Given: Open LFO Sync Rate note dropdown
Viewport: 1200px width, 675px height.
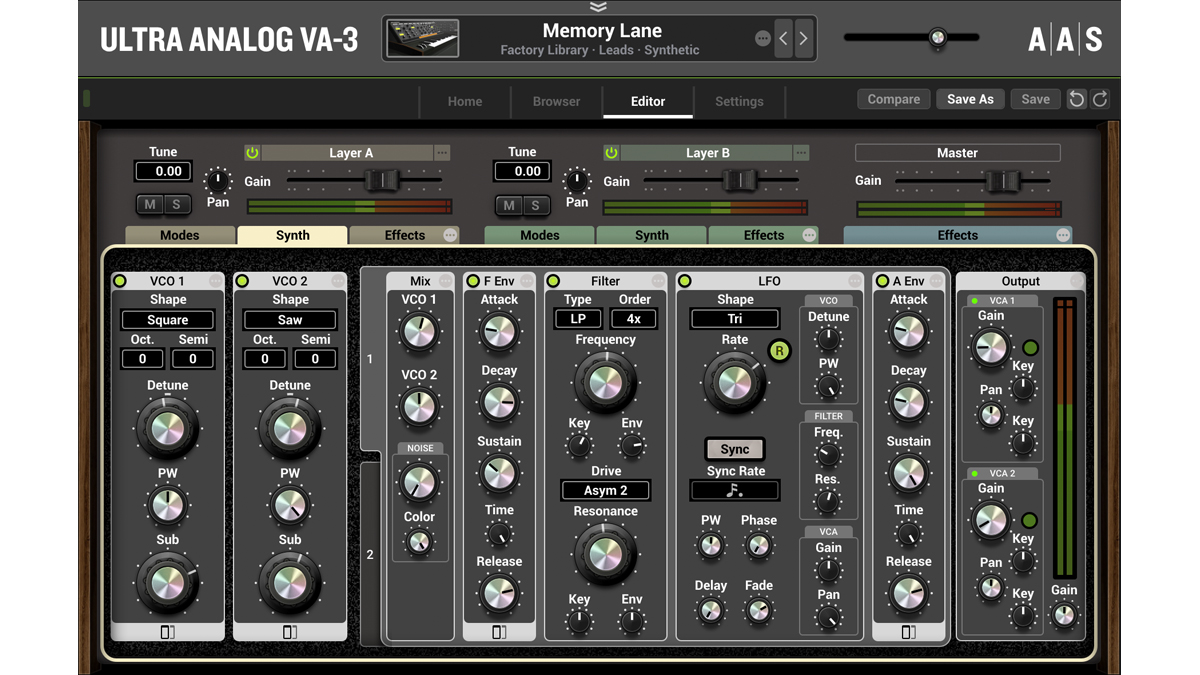Looking at the screenshot, I should coord(735,490).
